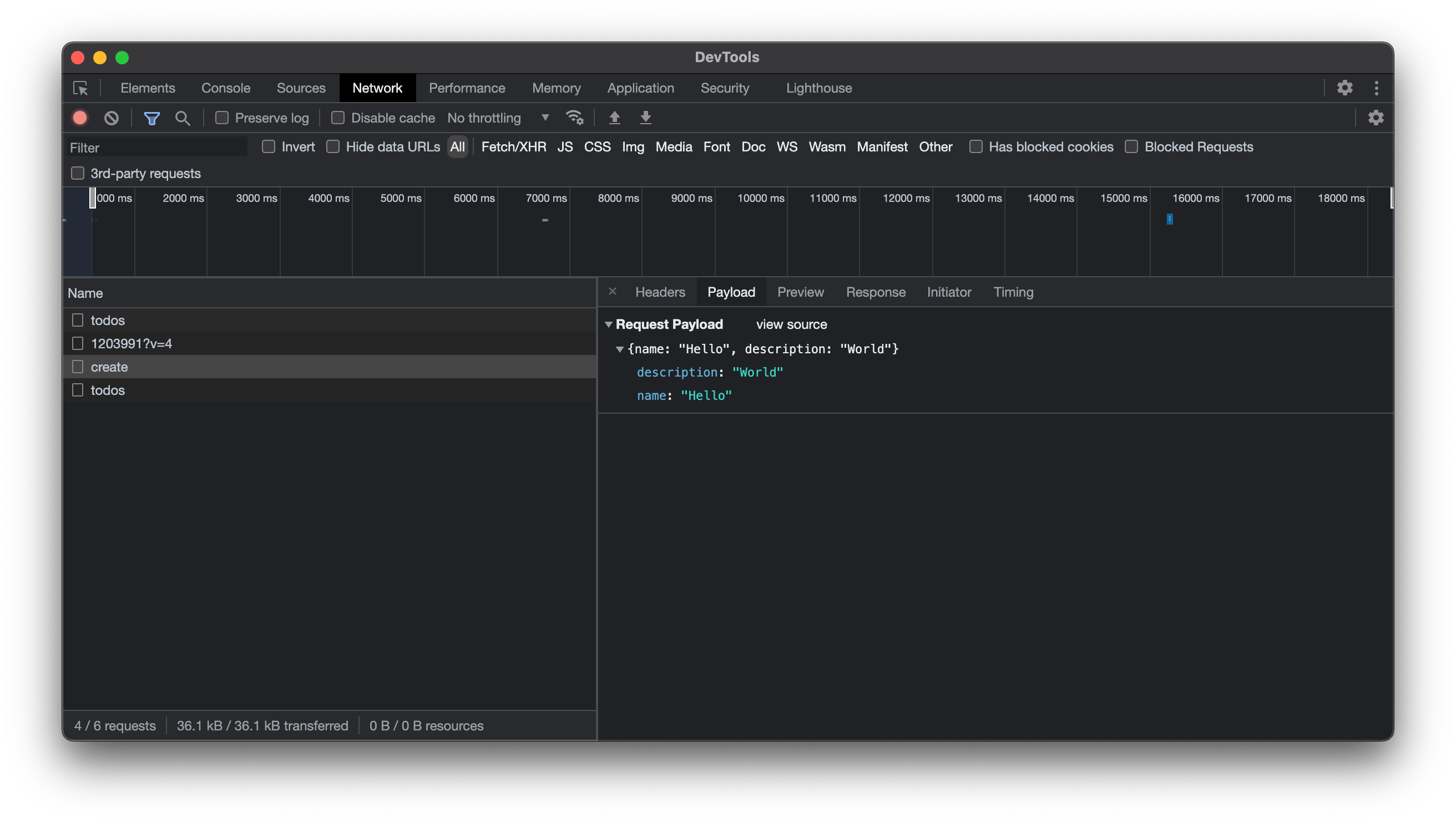Filter requests by Img
Viewport: 1456px width, 823px height.
pyautogui.click(x=633, y=147)
